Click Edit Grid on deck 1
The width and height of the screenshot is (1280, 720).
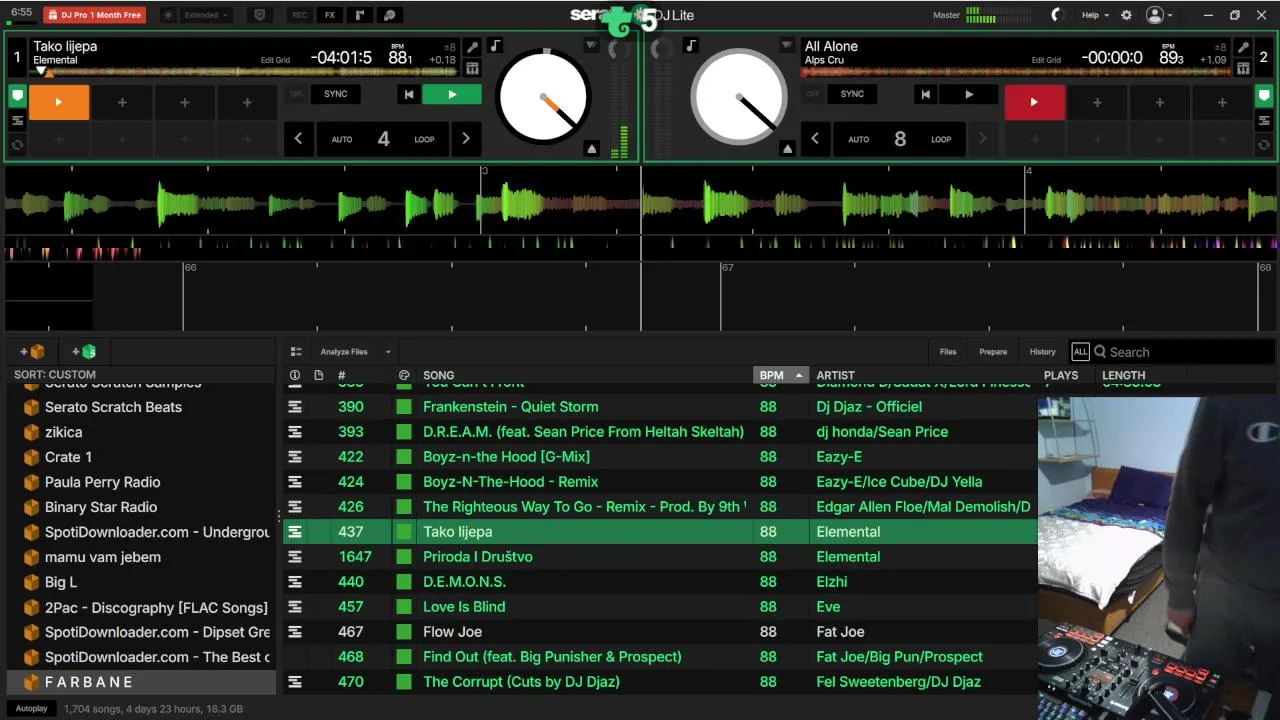click(x=275, y=60)
